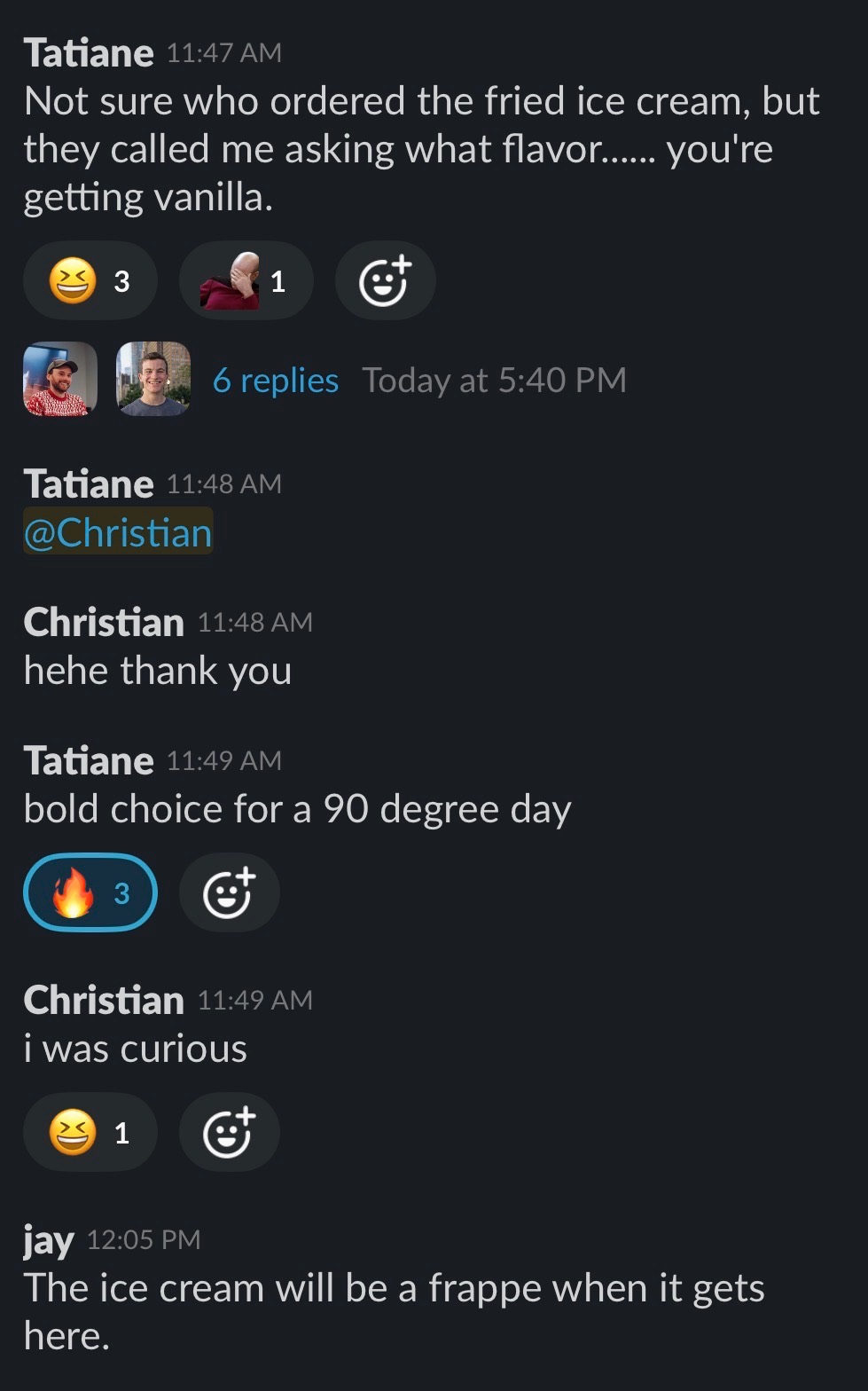868x1391 pixels.
Task: Open Tatiane's profile from 11:47 AM message
Action: point(89,52)
